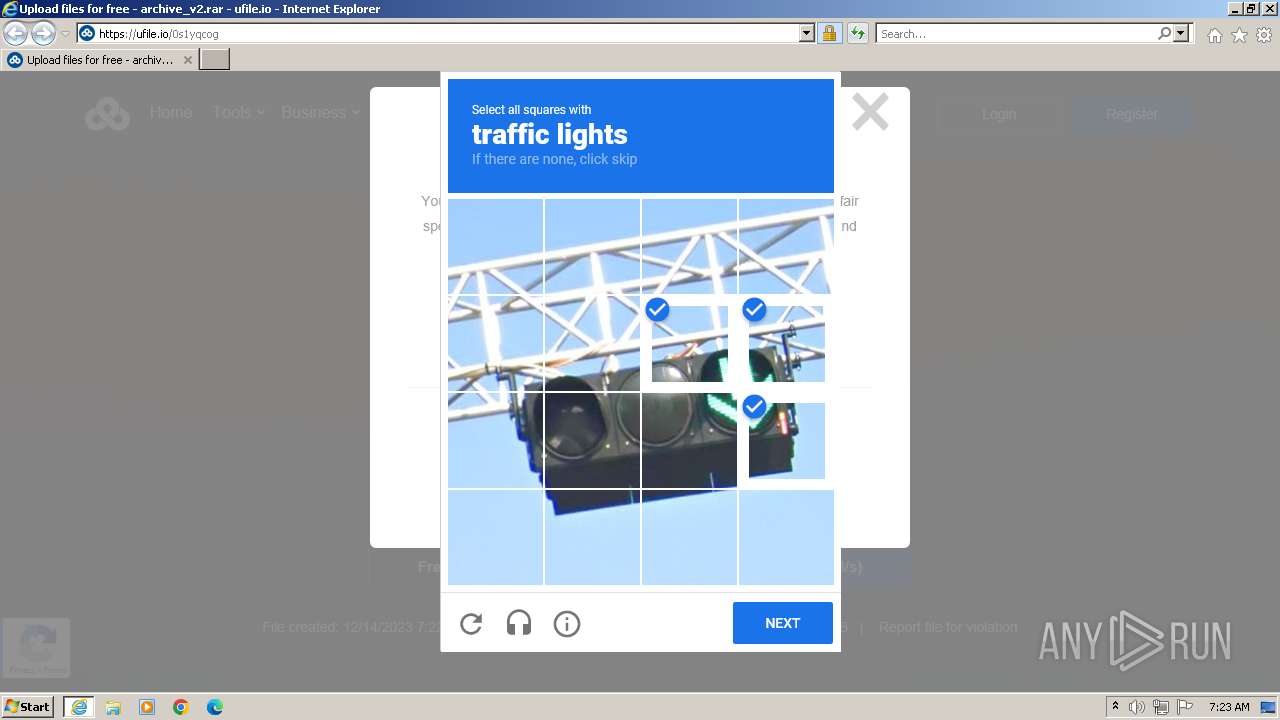Viewport: 1280px width, 720px height.
Task: Go forward with browser Forward arrow
Action: click(x=43, y=34)
